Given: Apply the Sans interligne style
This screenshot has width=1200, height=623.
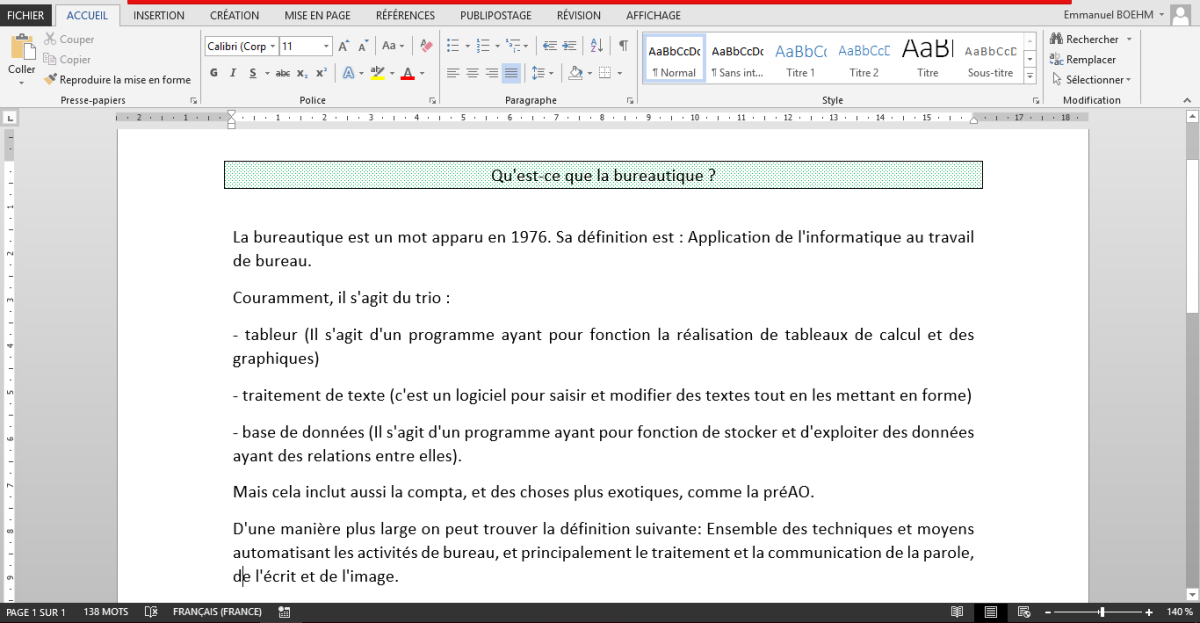Looking at the screenshot, I should (737, 59).
